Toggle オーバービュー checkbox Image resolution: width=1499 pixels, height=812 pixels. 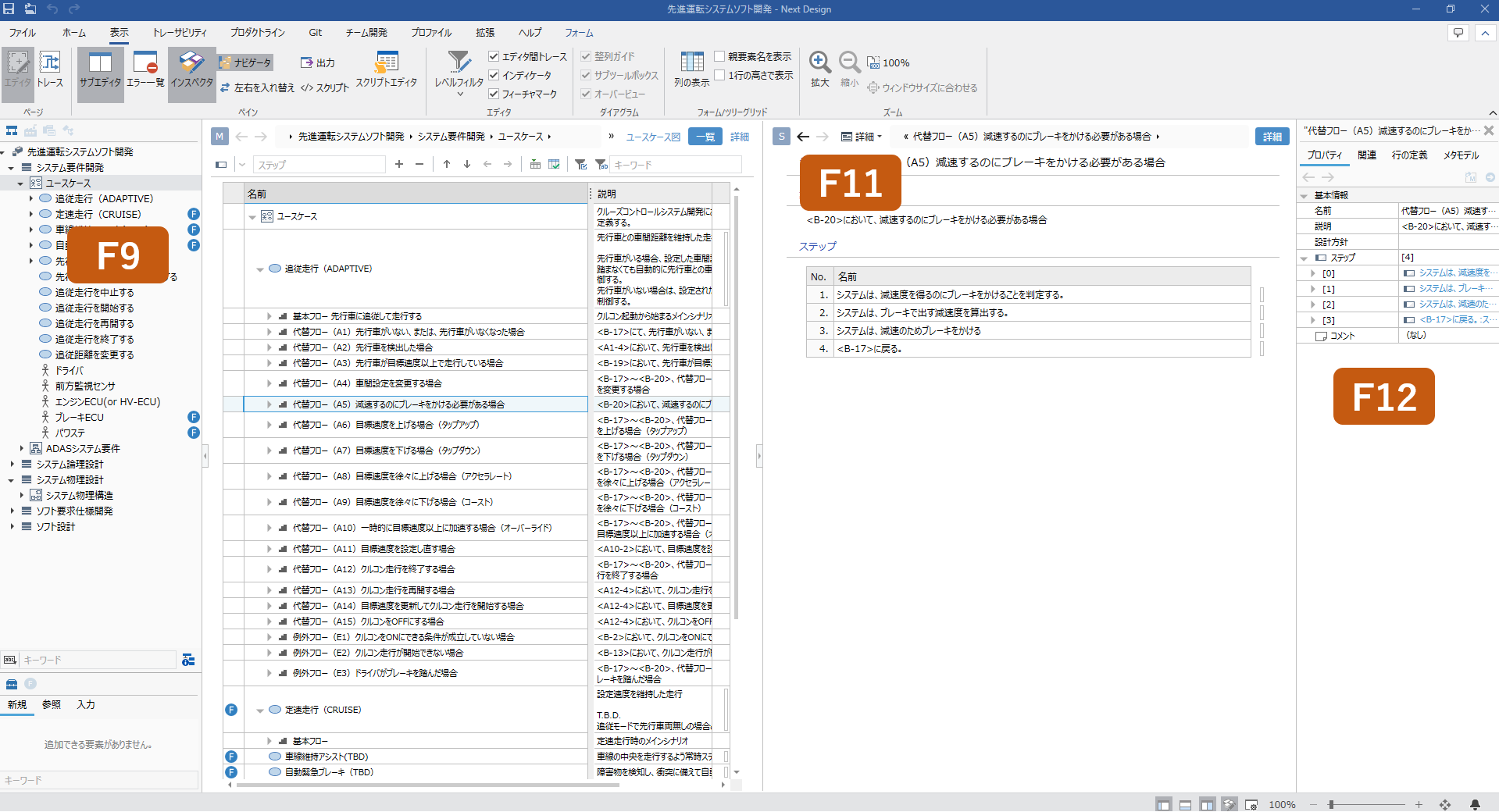pos(586,94)
